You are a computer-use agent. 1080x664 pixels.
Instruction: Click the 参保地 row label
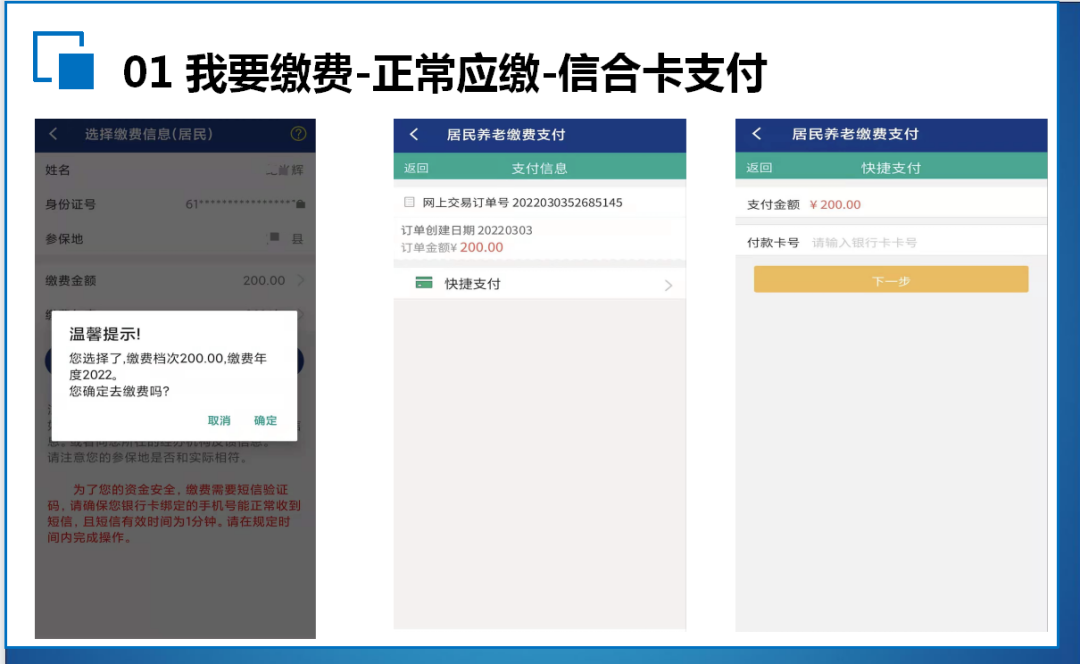point(64,239)
